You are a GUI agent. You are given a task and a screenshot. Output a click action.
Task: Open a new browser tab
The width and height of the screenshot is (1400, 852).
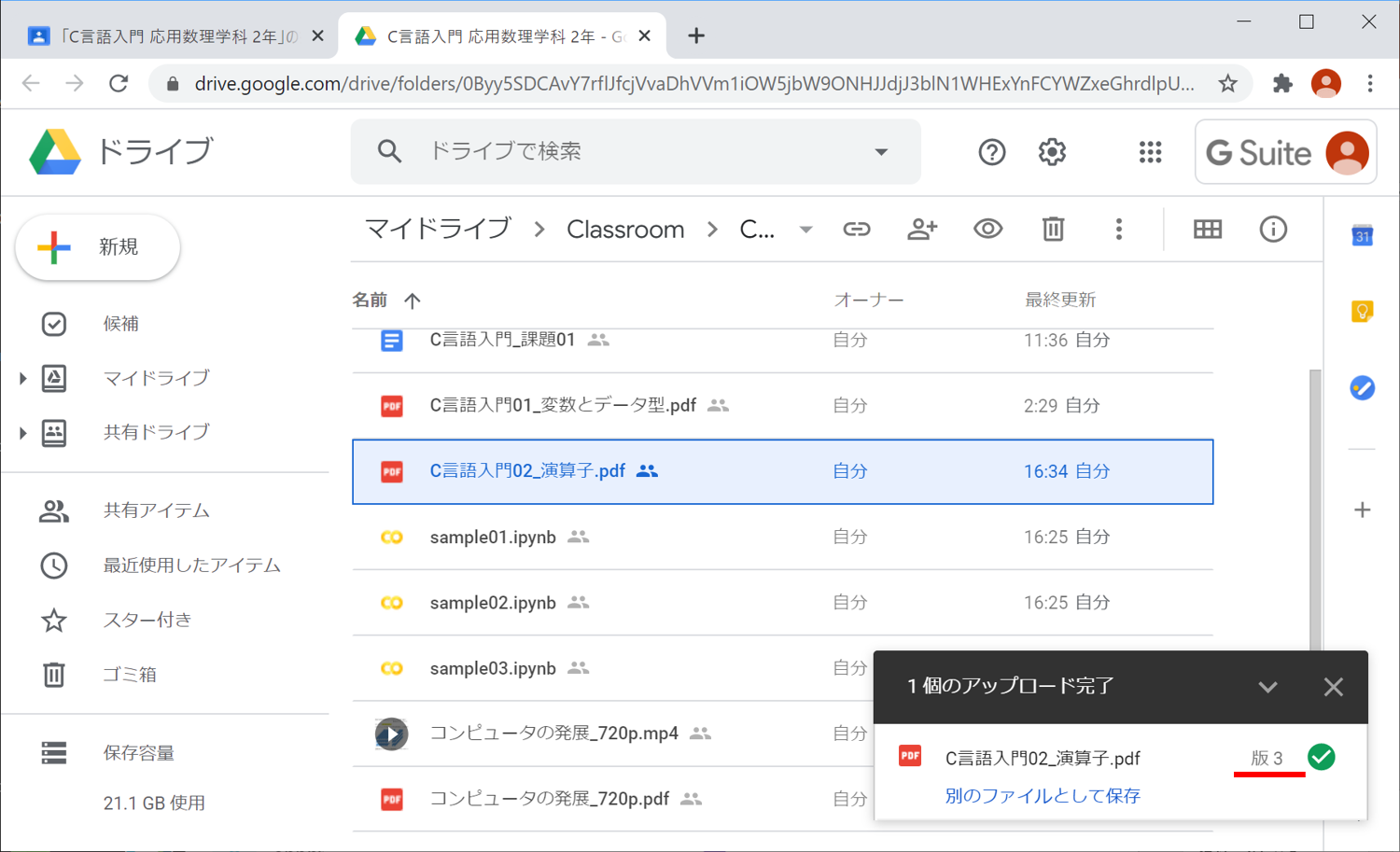696,36
